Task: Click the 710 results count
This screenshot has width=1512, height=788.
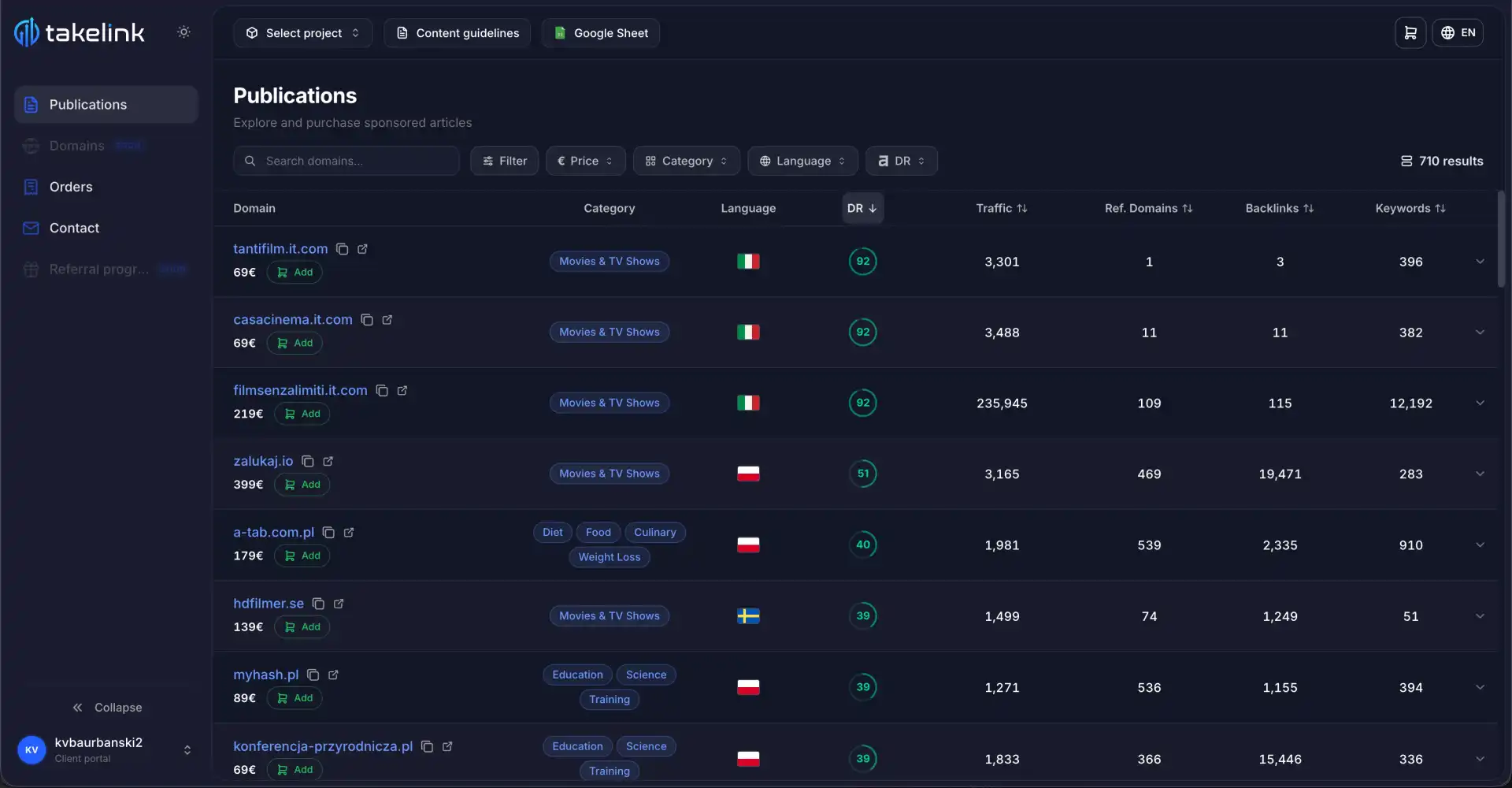Action: pyautogui.click(x=1442, y=161)
